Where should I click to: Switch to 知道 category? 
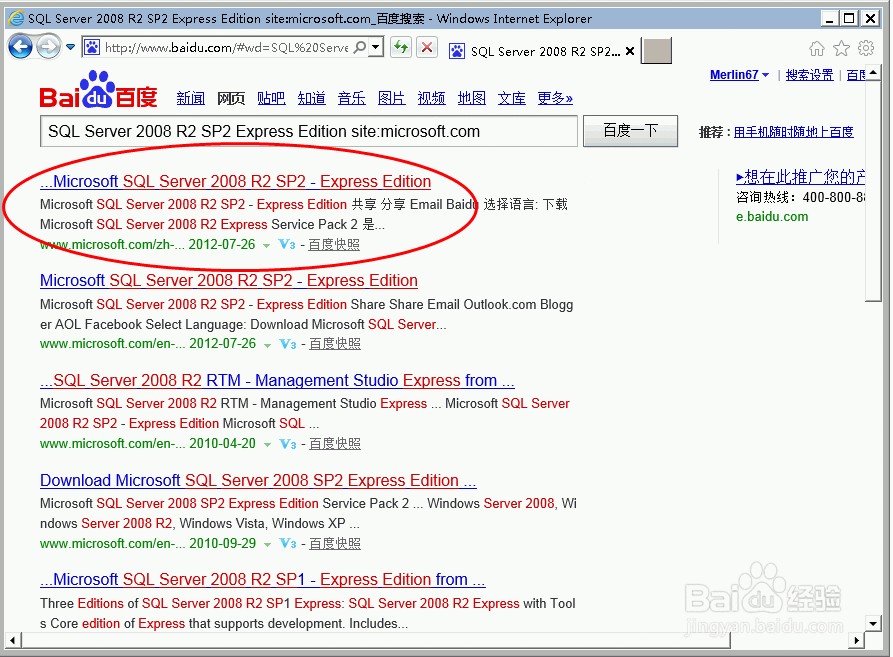312,98
